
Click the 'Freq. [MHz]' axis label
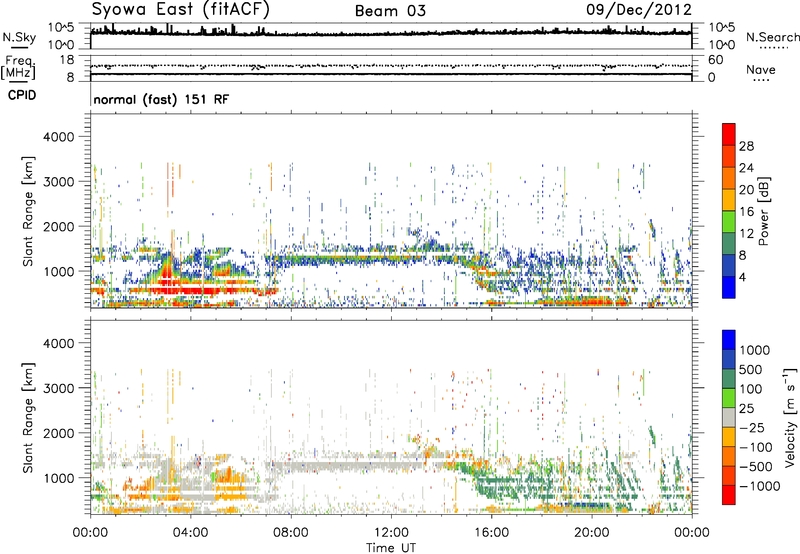[x=18, y=68]
